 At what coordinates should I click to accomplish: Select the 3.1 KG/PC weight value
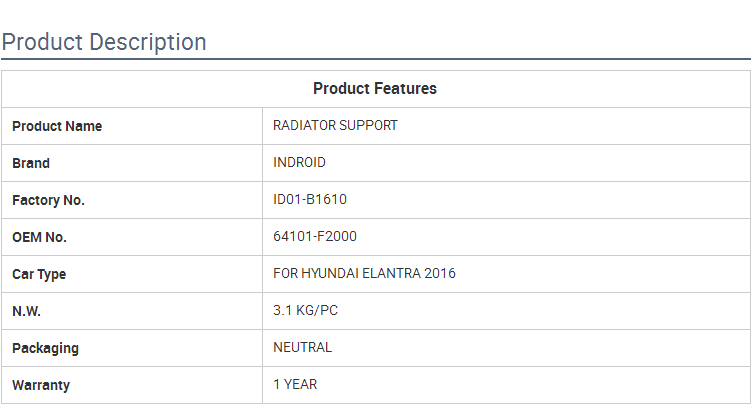click(305, 311)
